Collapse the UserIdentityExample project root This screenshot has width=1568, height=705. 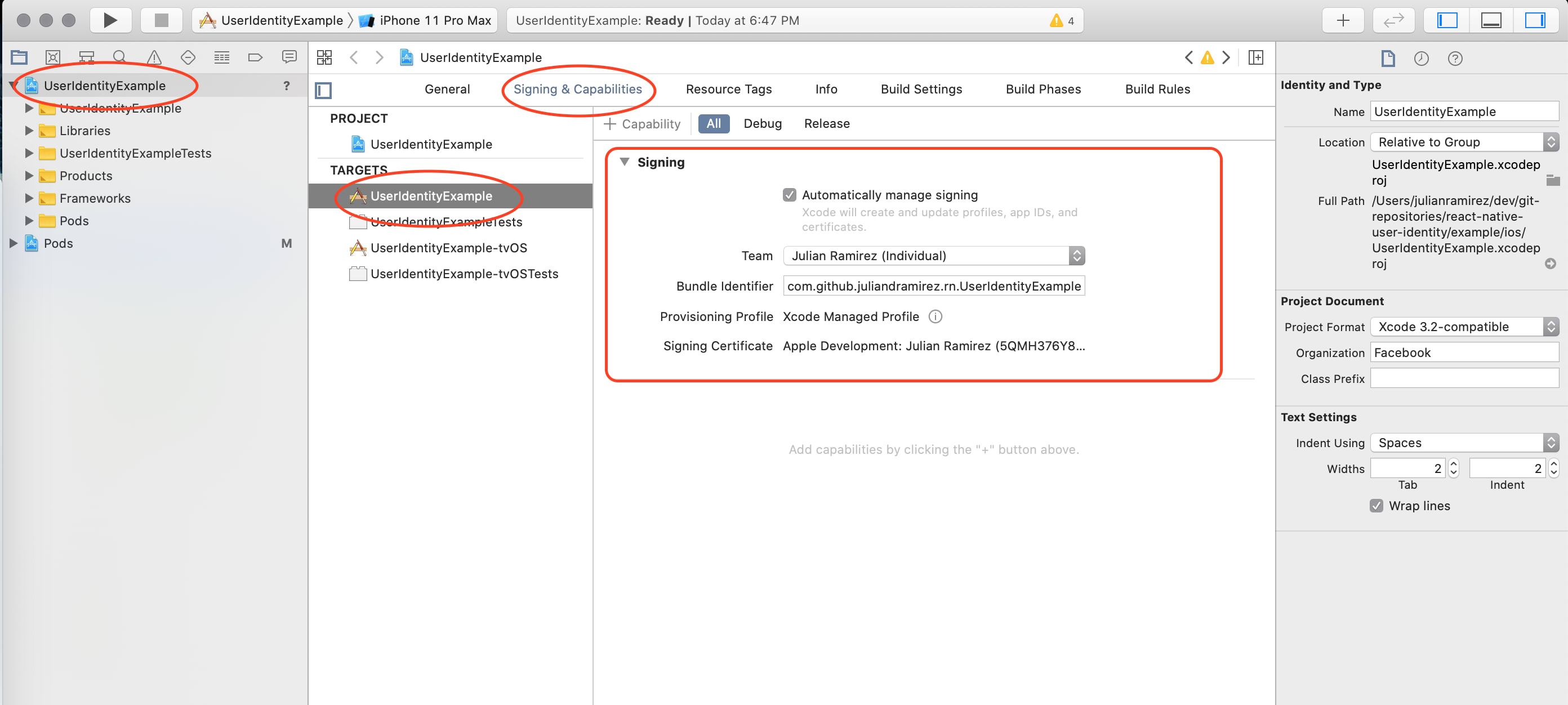[14, 85]
